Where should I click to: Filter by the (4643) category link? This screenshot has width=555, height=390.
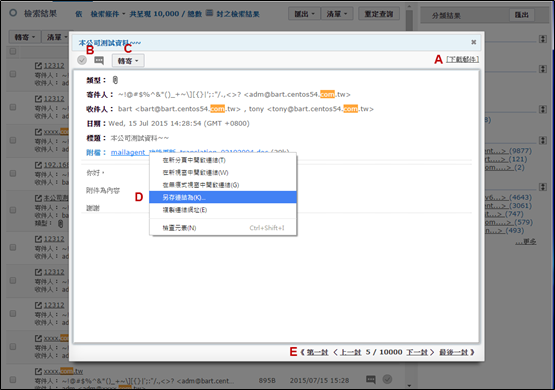[508, 197]
